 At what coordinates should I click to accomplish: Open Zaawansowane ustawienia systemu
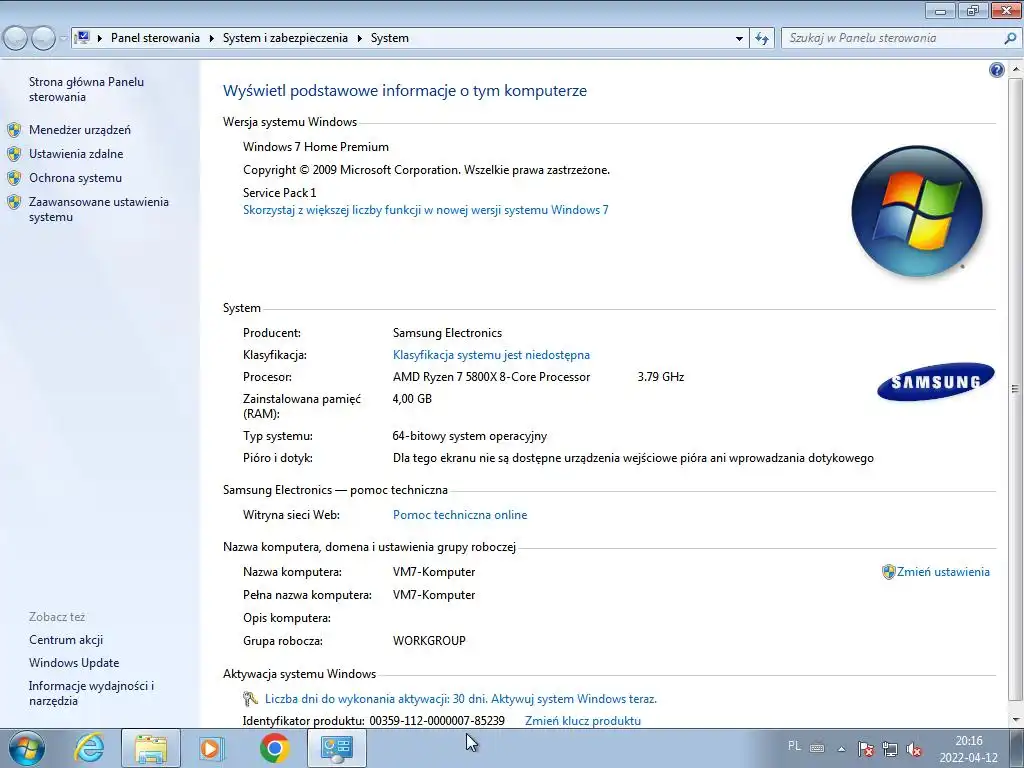click(x=99, y=210)
